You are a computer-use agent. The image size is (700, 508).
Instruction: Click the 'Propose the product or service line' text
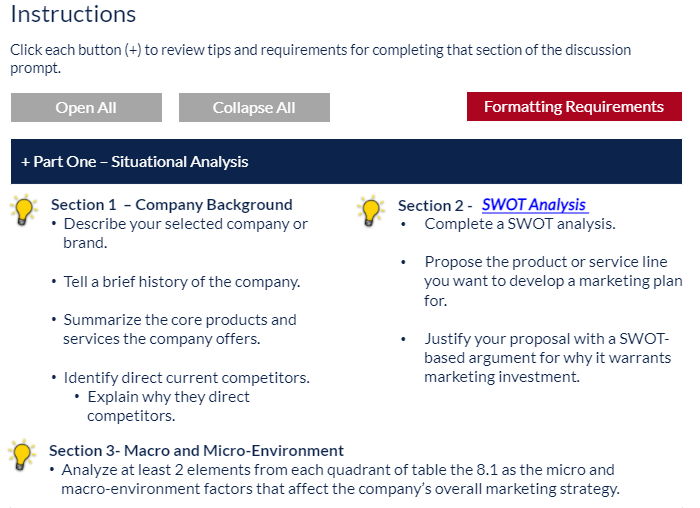(x=553, y=281)
